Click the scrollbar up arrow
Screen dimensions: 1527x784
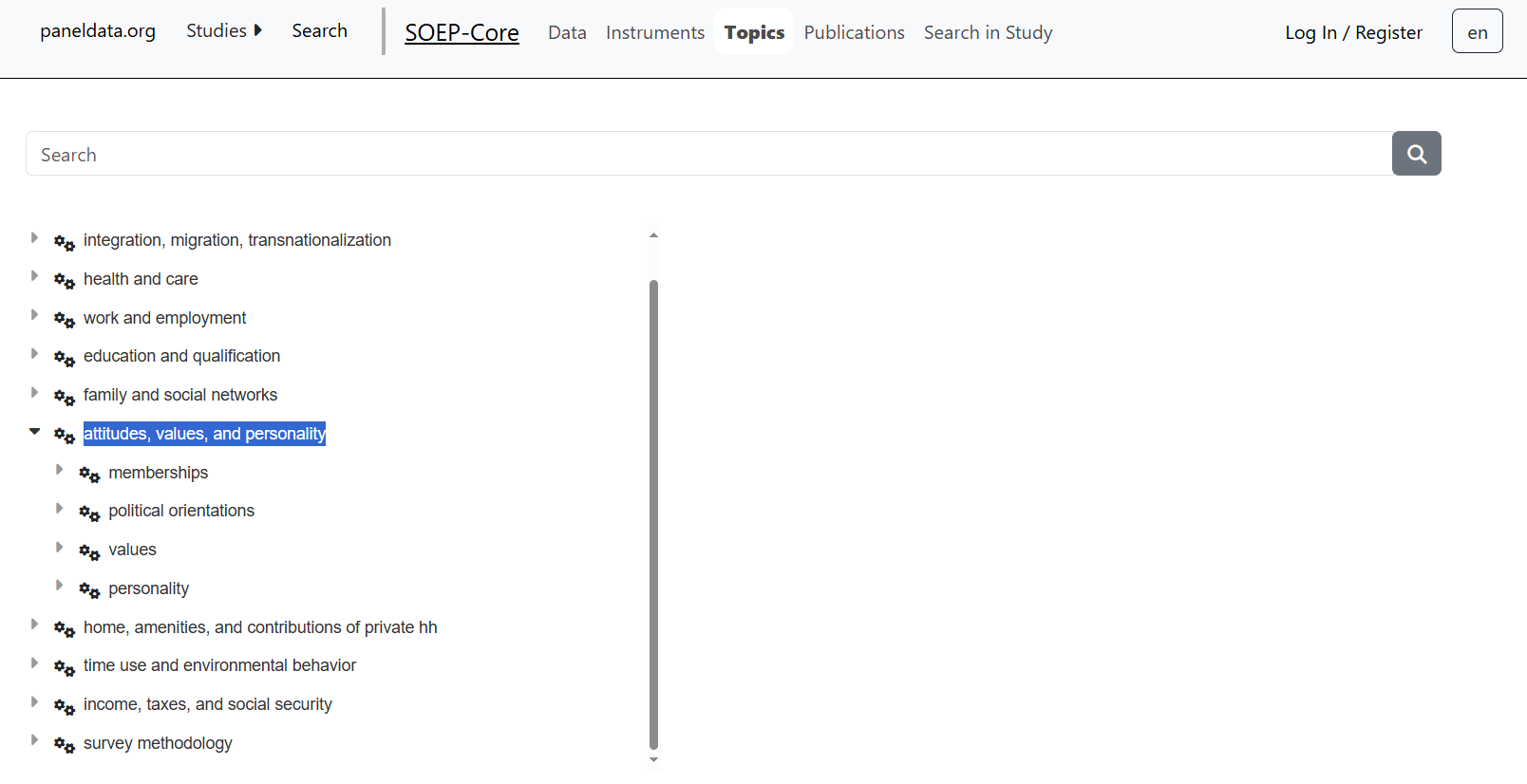tap(653, 234)
